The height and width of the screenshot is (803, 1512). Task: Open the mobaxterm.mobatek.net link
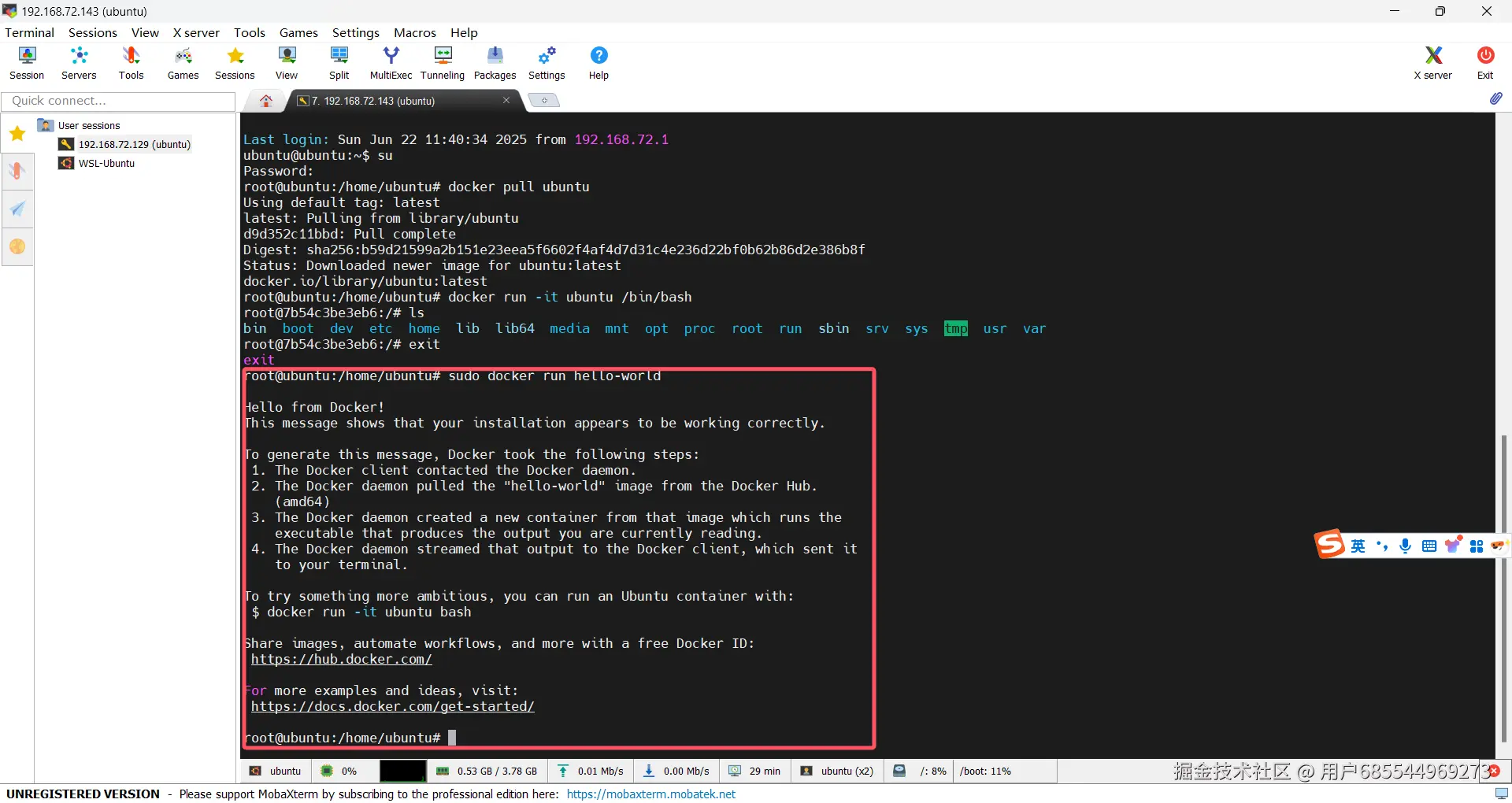651,794
